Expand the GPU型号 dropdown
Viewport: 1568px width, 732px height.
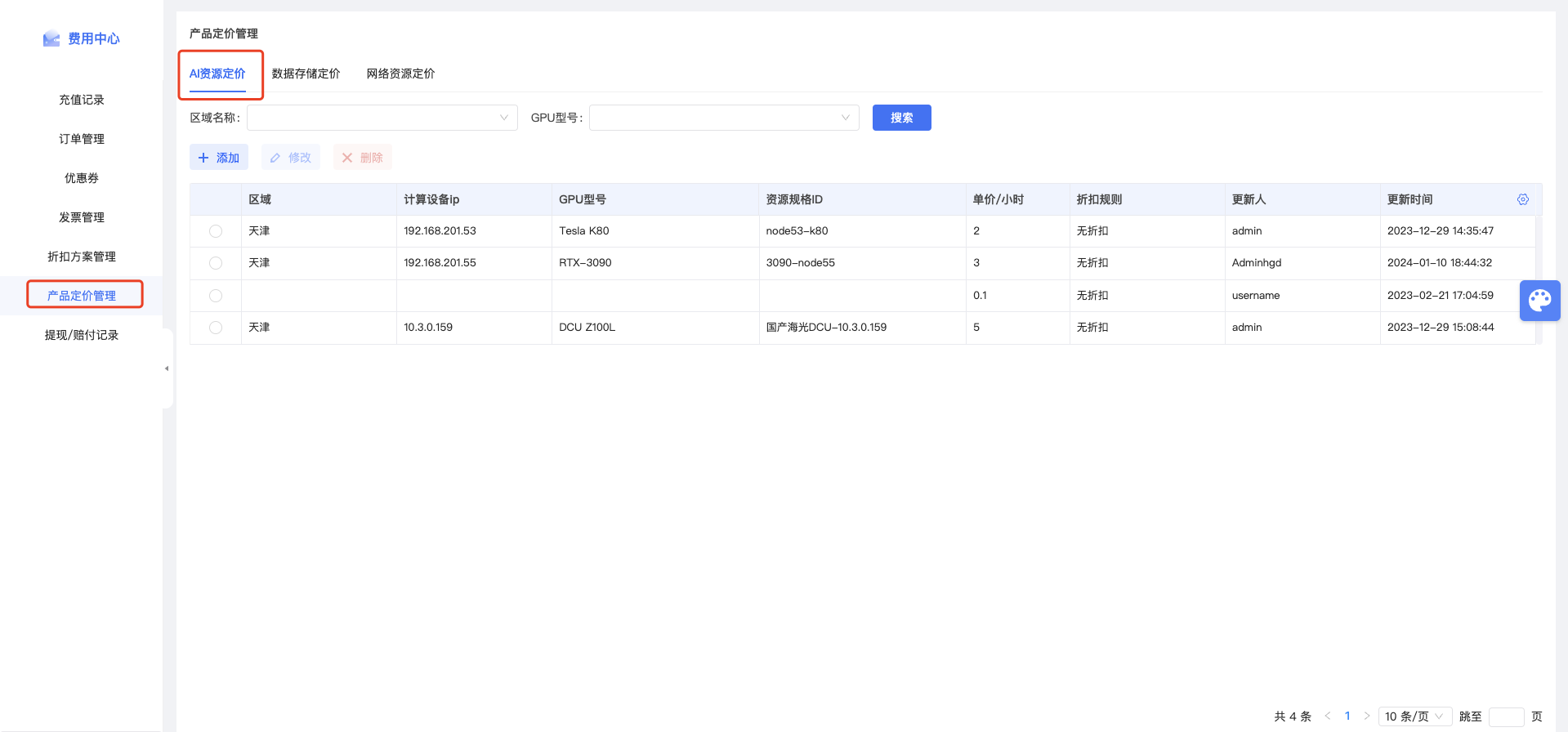[724, 118]
